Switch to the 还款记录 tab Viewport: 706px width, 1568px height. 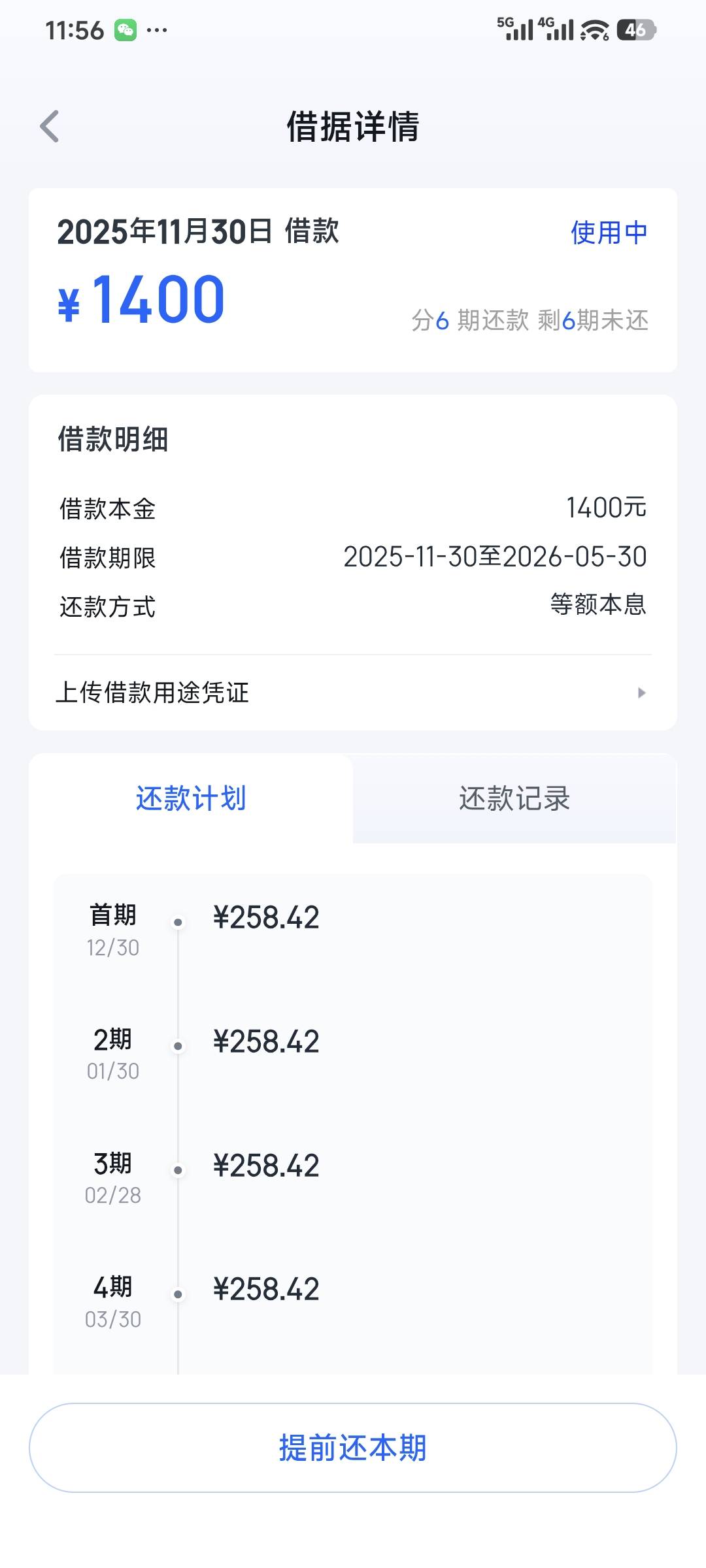514,798
